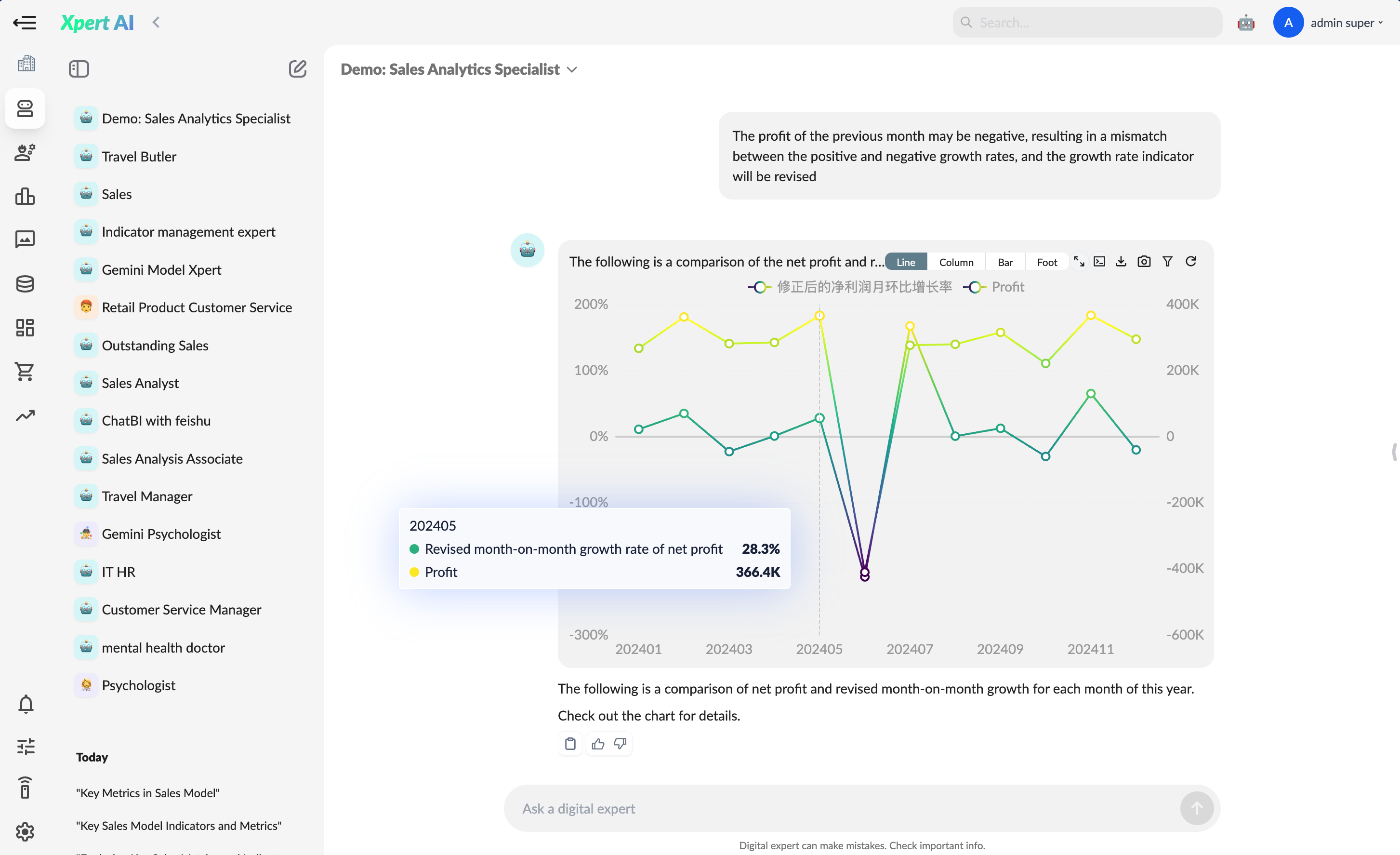The image size is (1400, 855).
Task: Open the chart filter funnel icon
Action: [x=1167, y=262]
